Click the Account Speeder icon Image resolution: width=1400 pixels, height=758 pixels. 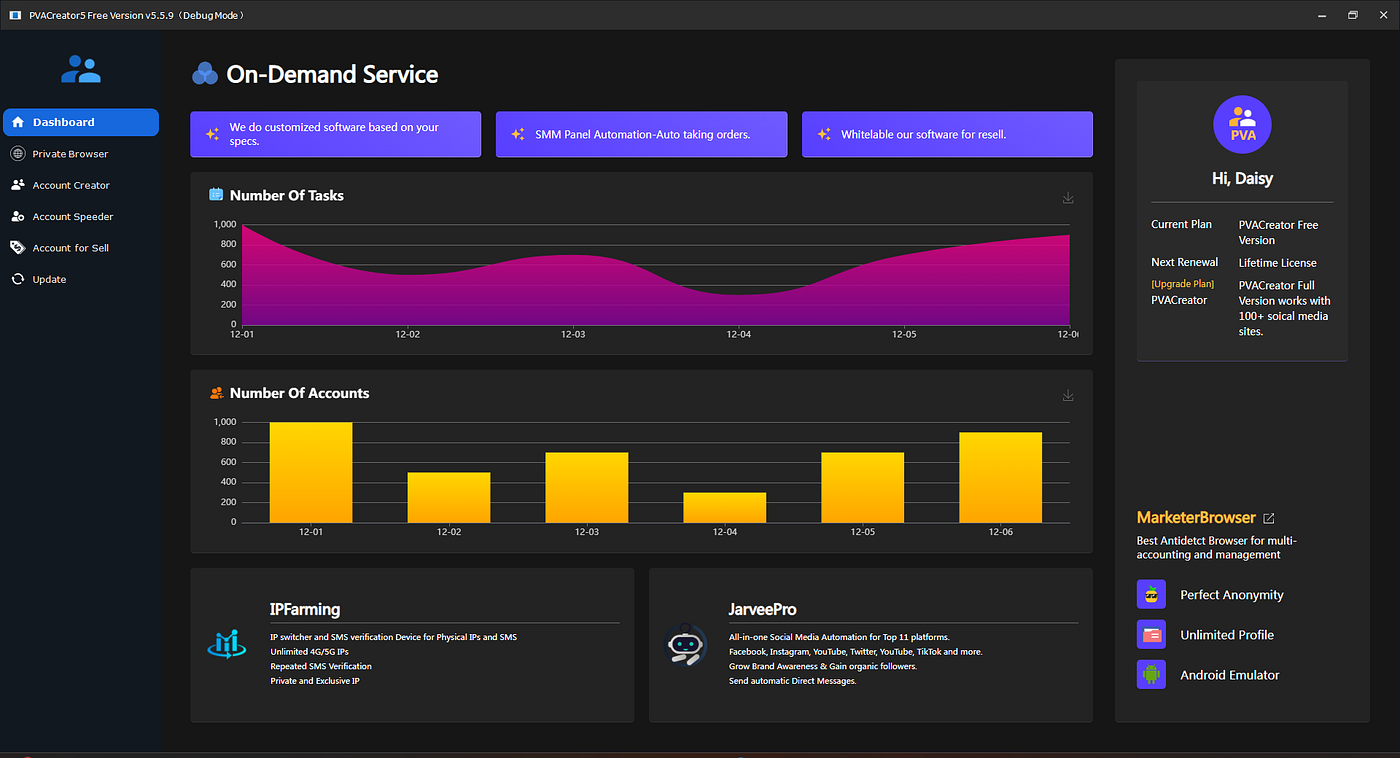click(x=17, y=217)
